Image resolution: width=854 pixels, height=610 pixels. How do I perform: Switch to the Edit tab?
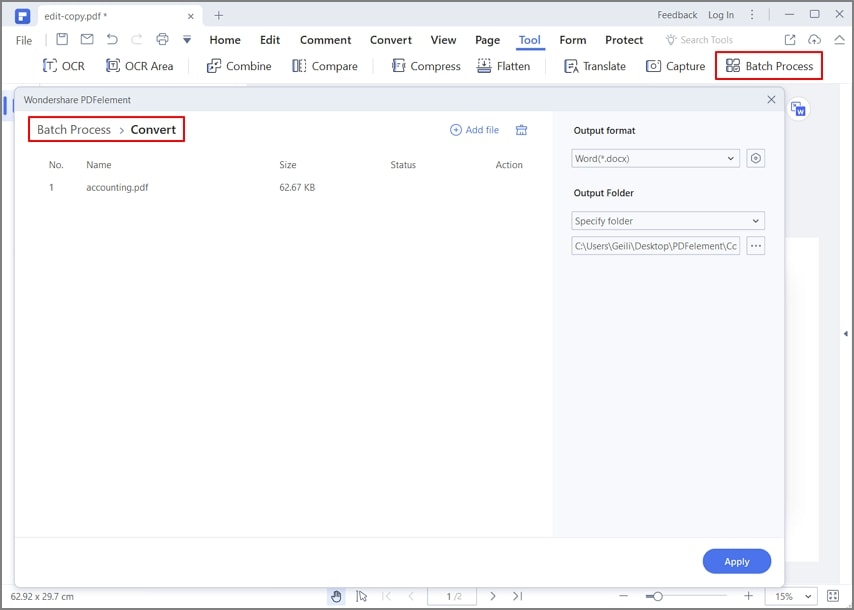click(x=270, y=40)
